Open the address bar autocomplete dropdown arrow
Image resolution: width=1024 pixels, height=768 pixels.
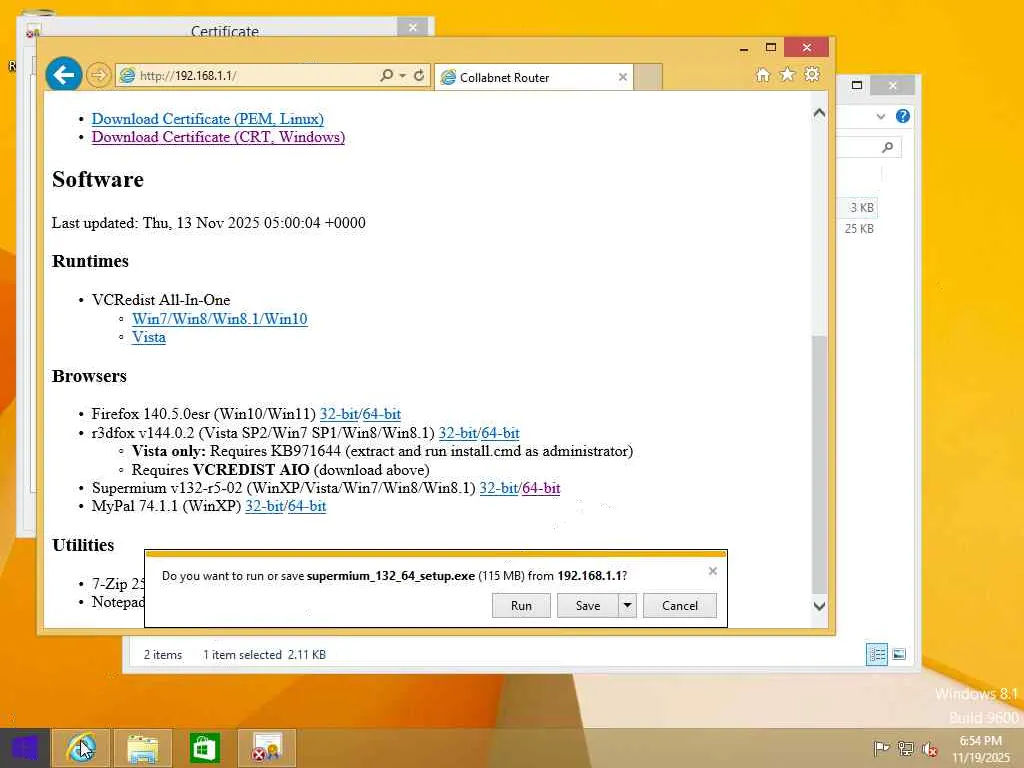(402, 76)
